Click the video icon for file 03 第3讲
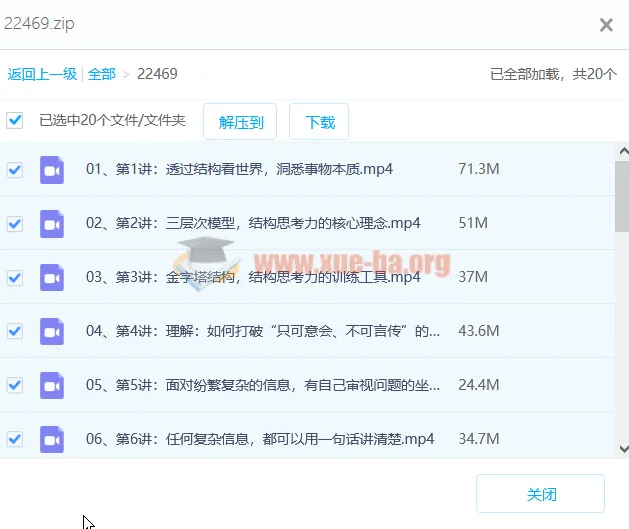 (x=52, y=278)
